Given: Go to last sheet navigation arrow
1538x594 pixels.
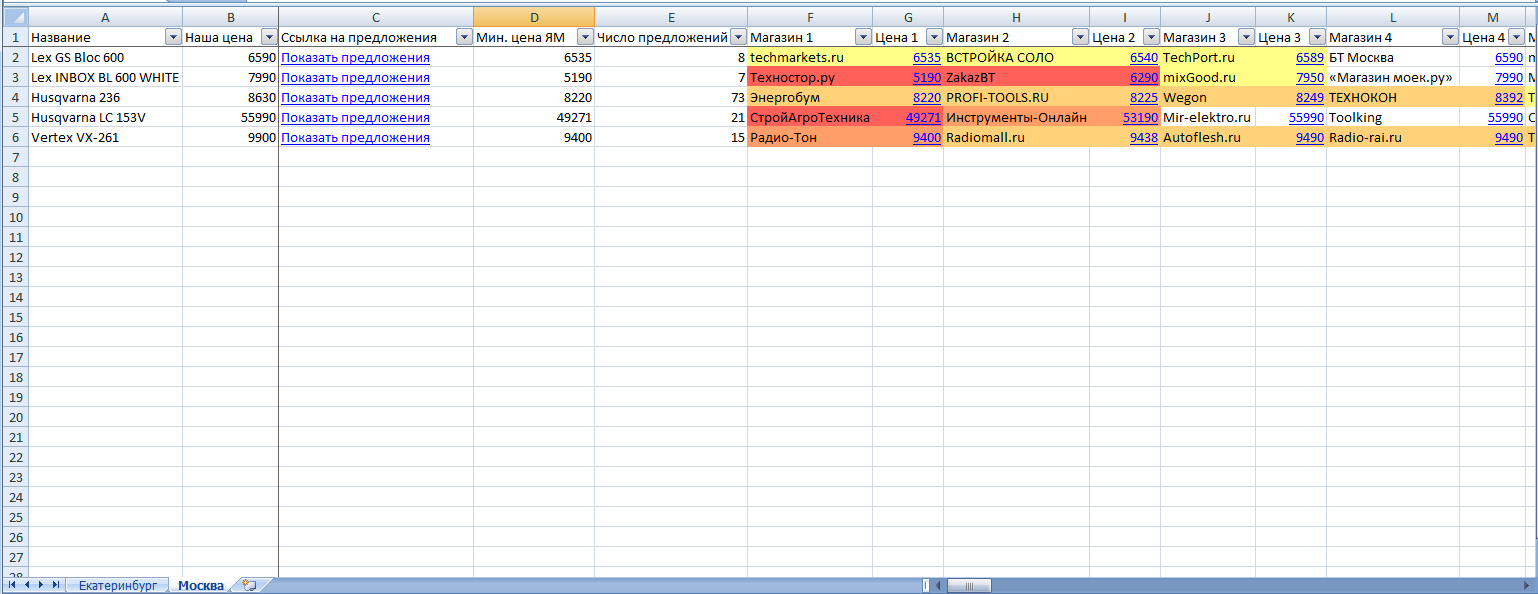Looking at the screenshot, I should coord(57,585).
